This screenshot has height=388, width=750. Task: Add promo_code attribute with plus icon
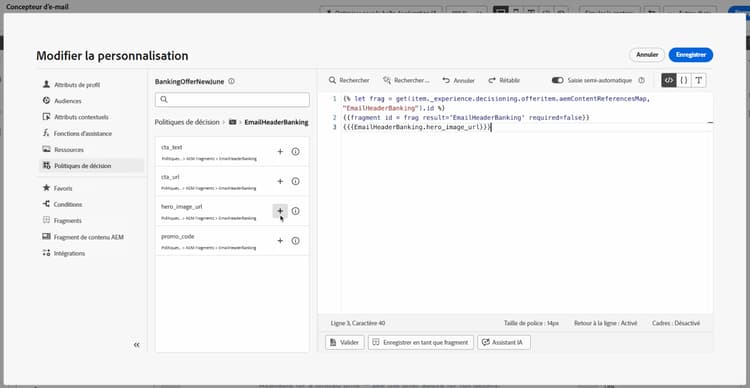pyautogui.click(x=280, y=241)
